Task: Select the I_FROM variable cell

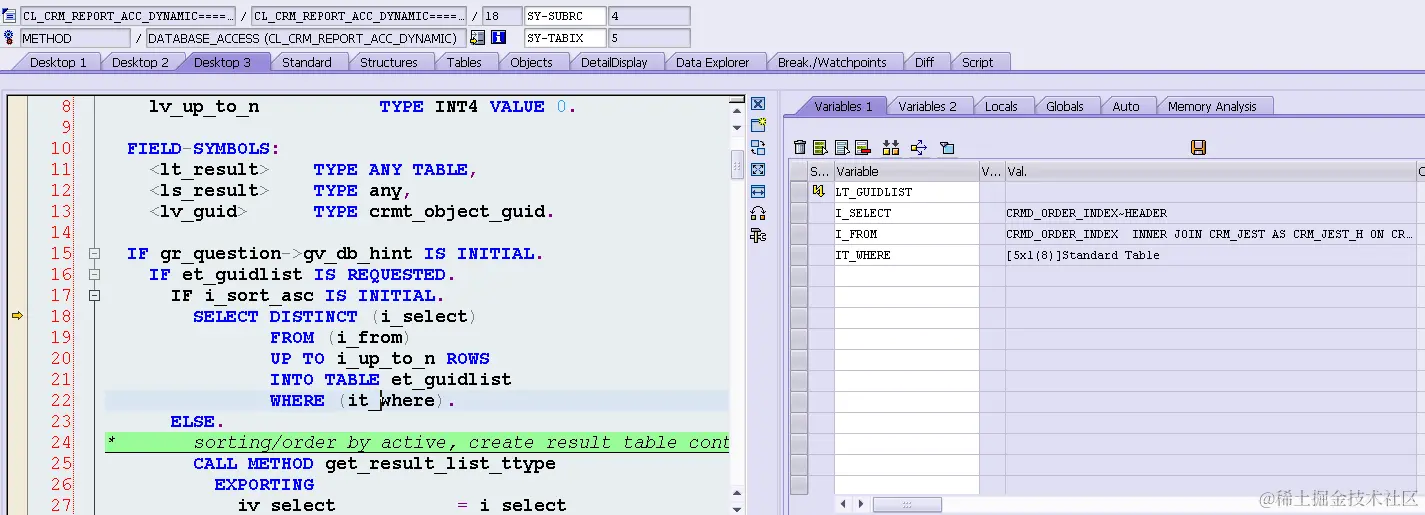Action: coord(906,234)
